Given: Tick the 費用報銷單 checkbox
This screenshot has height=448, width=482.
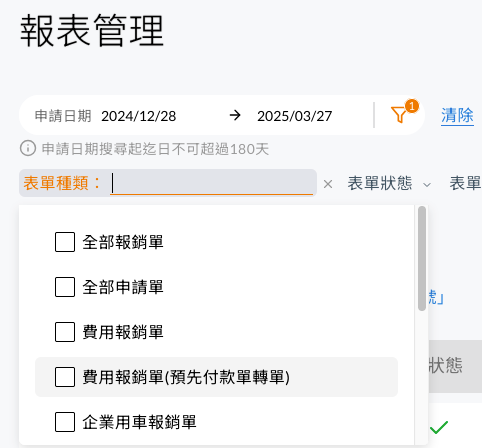Looking at the screenshot, I should 65,332.
